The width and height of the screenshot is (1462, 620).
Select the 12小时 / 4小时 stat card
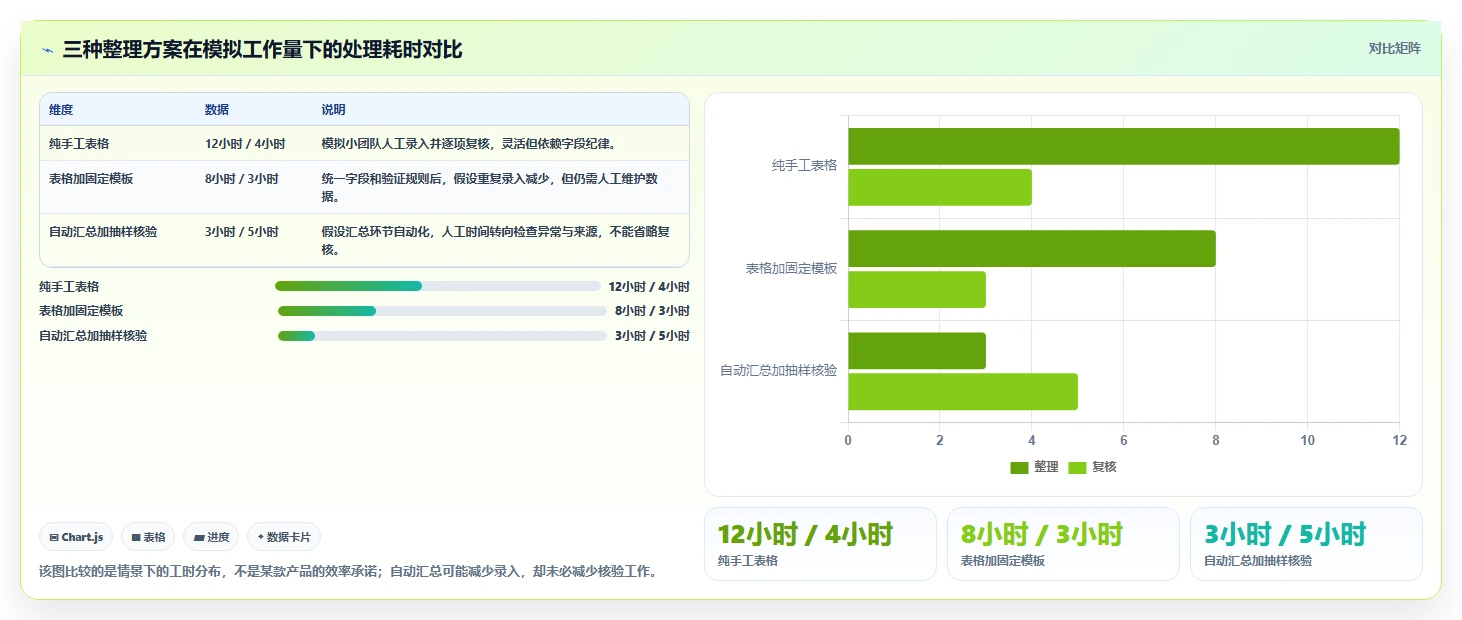click(x=820, y=544)
